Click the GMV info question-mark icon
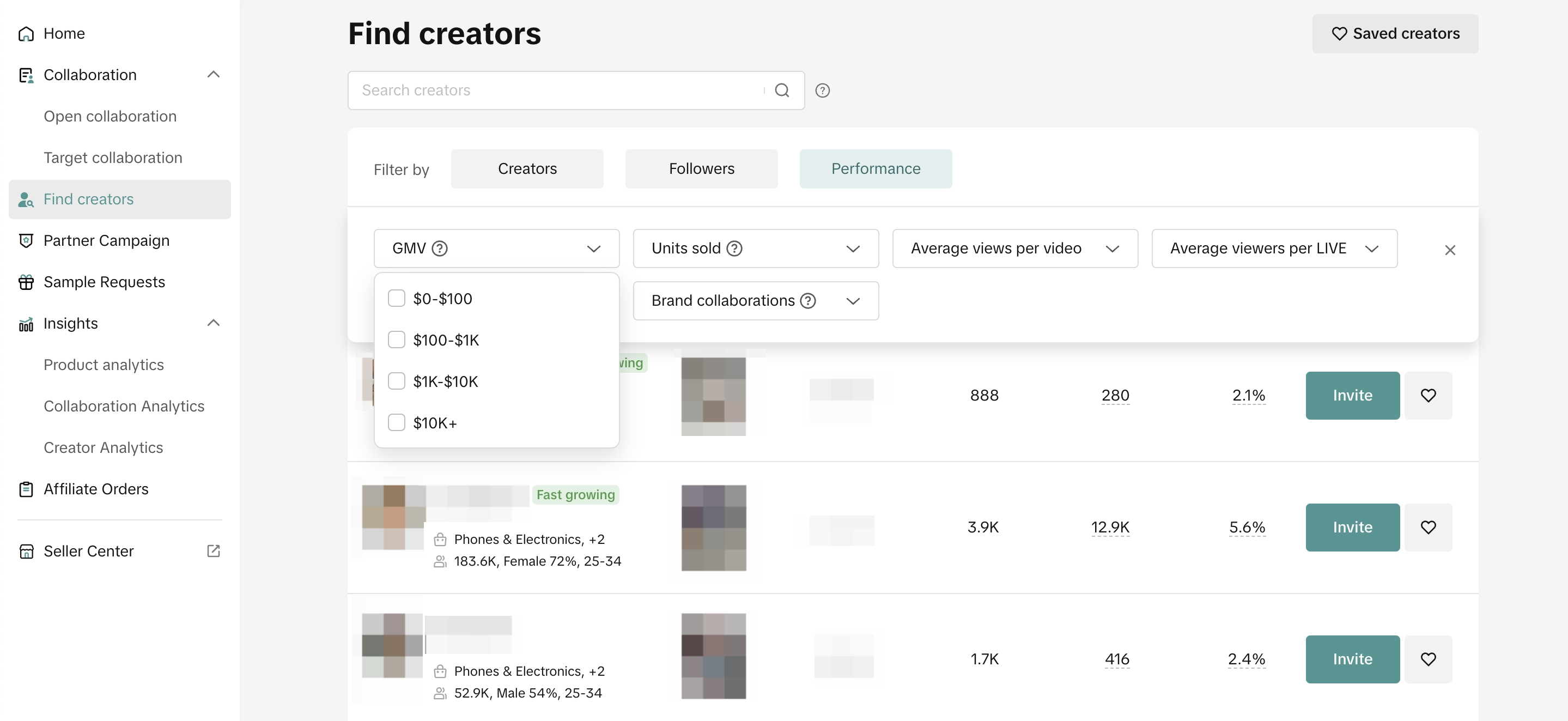 (440, 249)
